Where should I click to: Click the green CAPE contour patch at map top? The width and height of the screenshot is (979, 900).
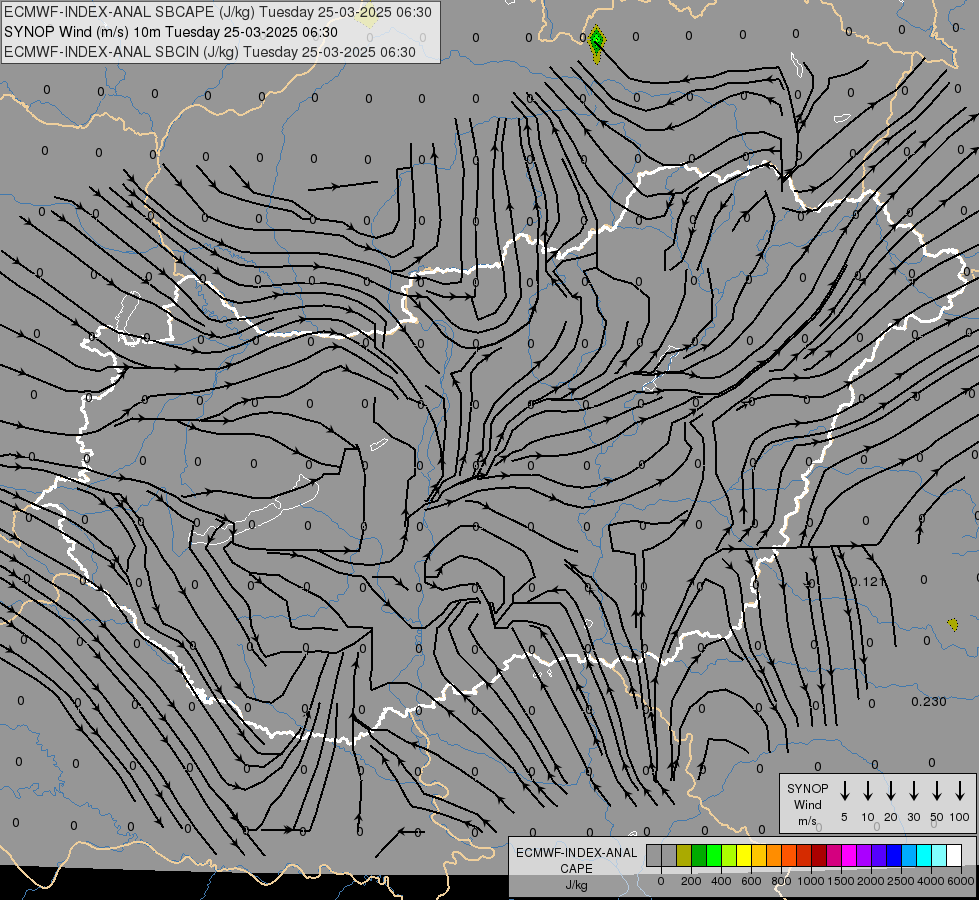597,44
